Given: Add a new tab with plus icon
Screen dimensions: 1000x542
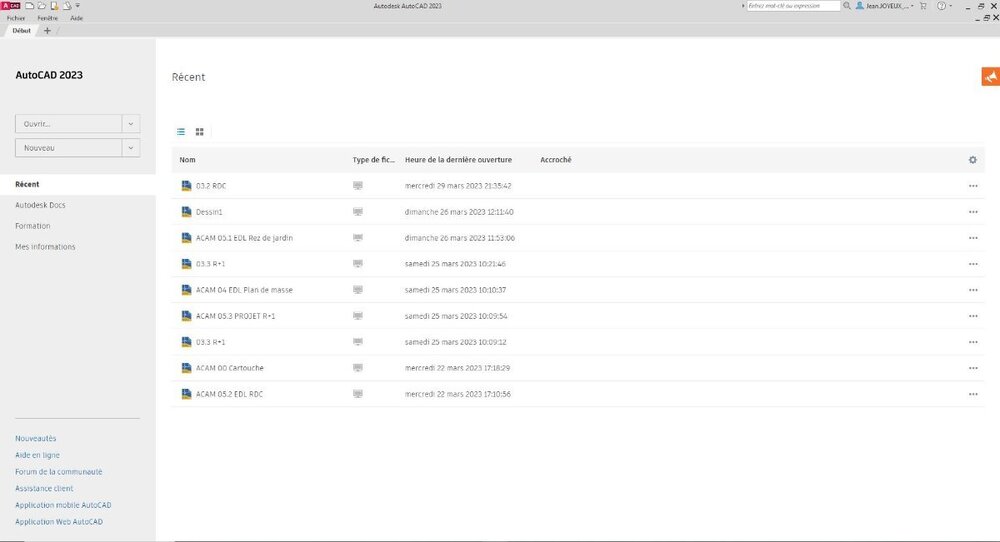Looking at the screenshot, I should (47, 31).
